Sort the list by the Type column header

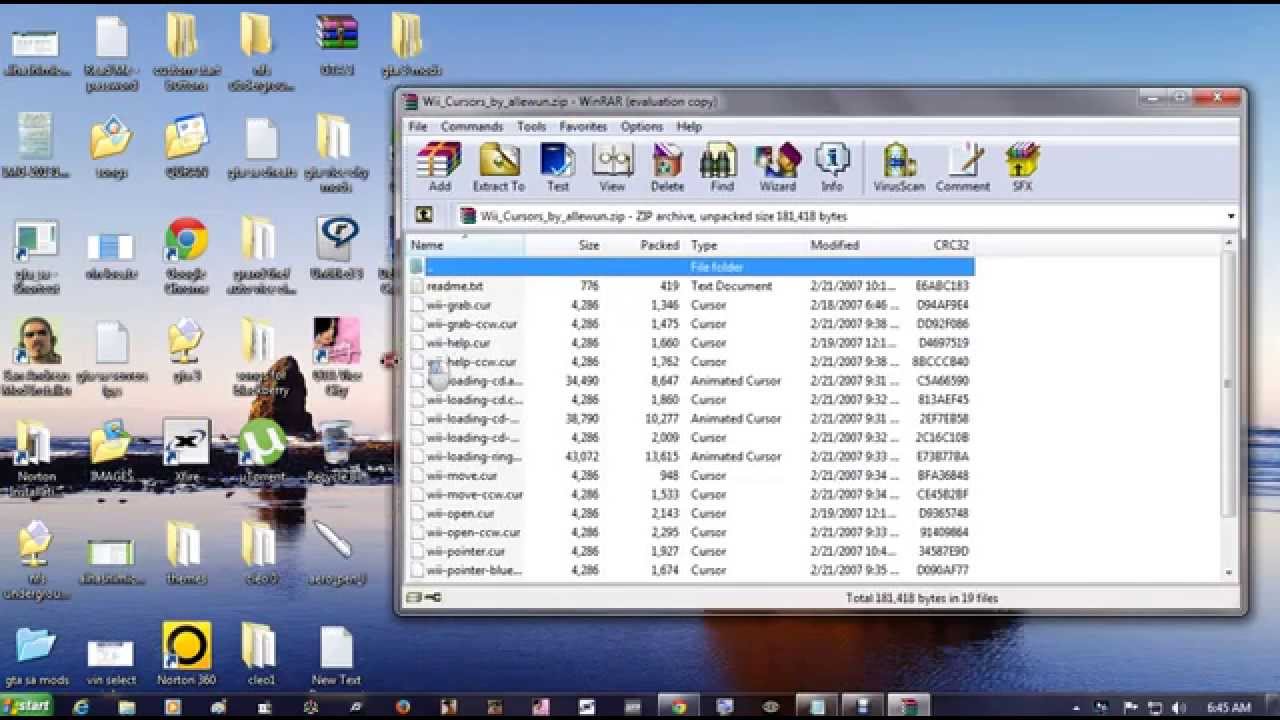745,245
